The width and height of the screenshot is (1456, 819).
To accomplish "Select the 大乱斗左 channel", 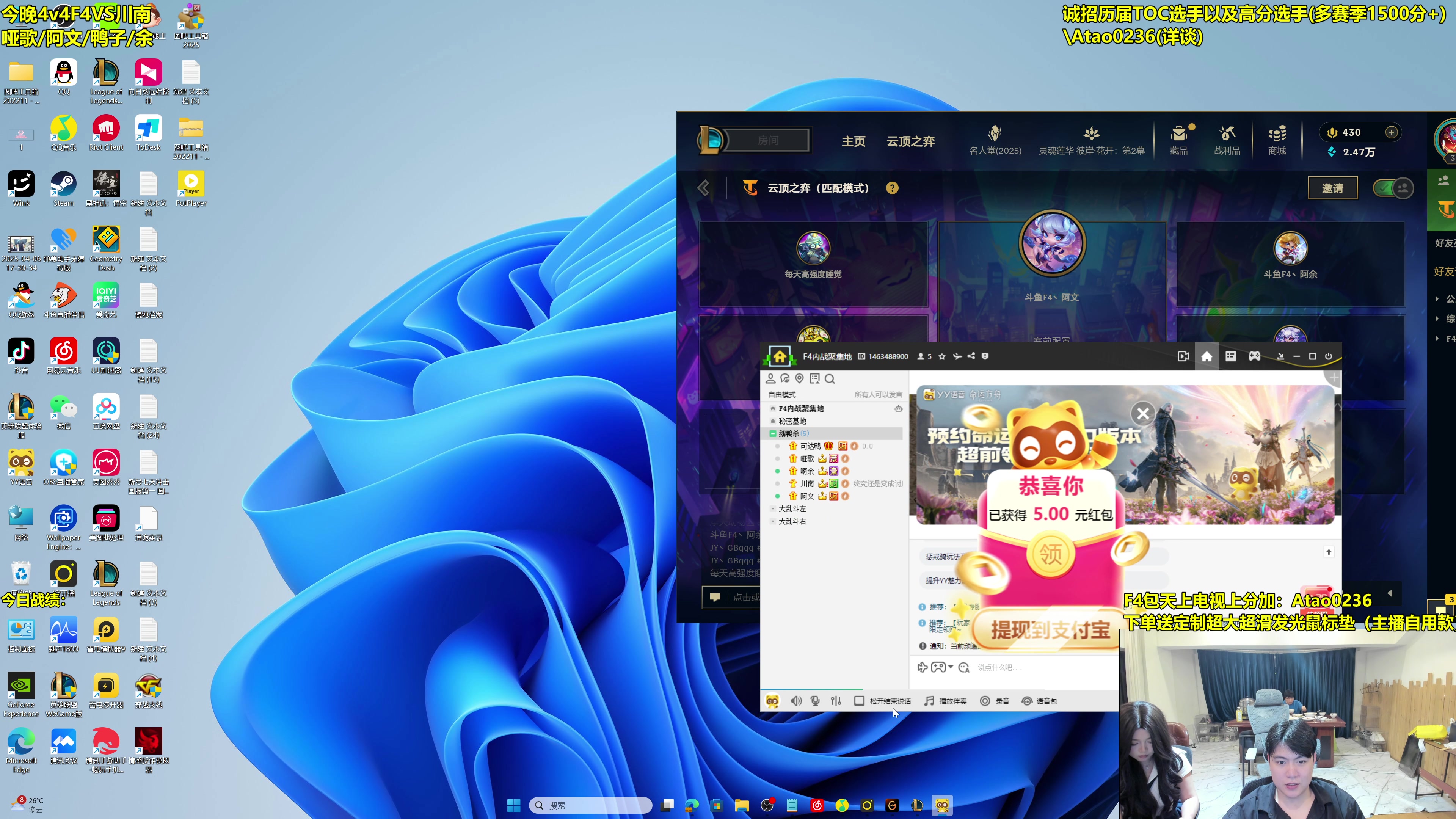I will tap(792, 509).
